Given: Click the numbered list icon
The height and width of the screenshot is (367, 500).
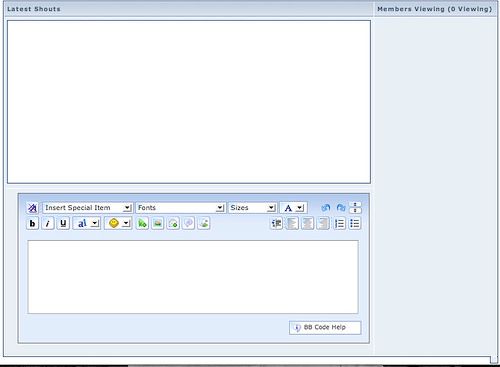Looking at the screenshot, I should pyautogui.click(x=340, y=223).
